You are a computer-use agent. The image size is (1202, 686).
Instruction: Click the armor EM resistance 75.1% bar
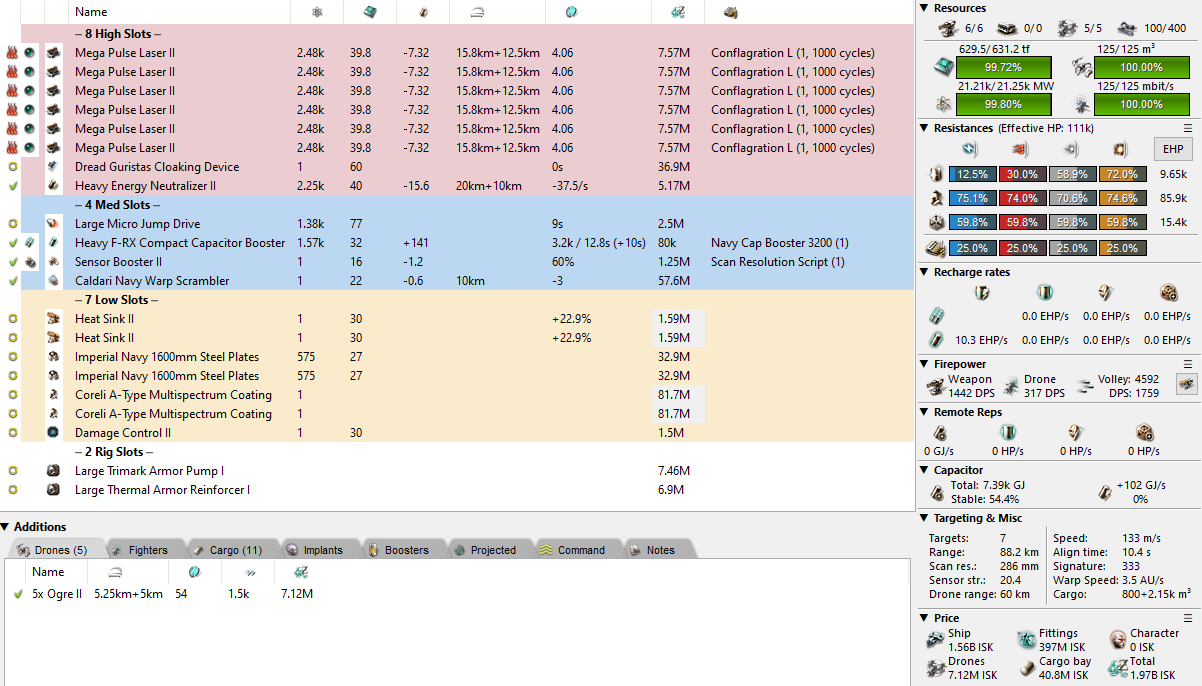click(970, 198)
